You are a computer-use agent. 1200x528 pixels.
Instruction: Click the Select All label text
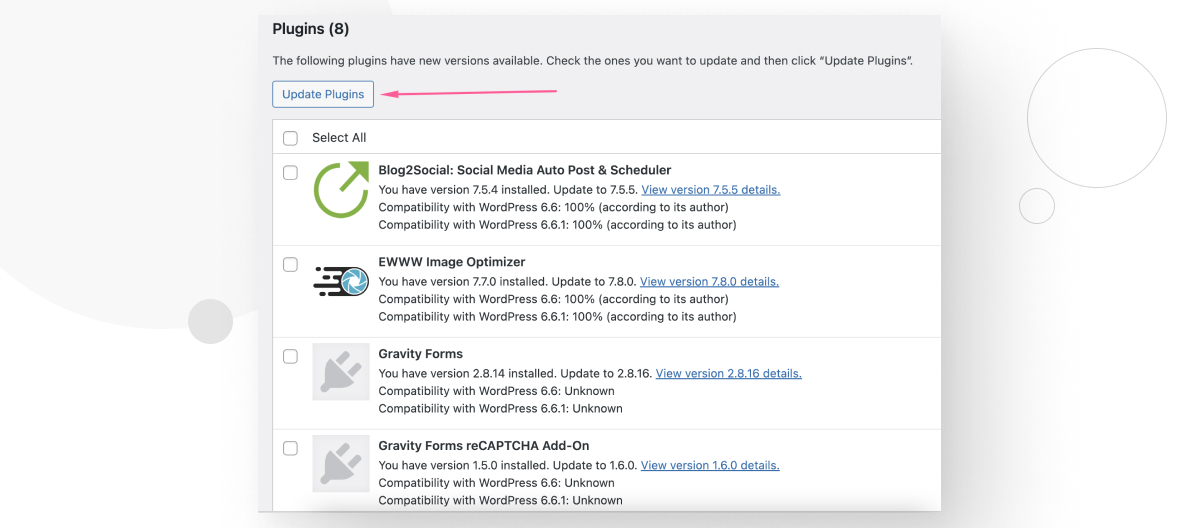339,138
